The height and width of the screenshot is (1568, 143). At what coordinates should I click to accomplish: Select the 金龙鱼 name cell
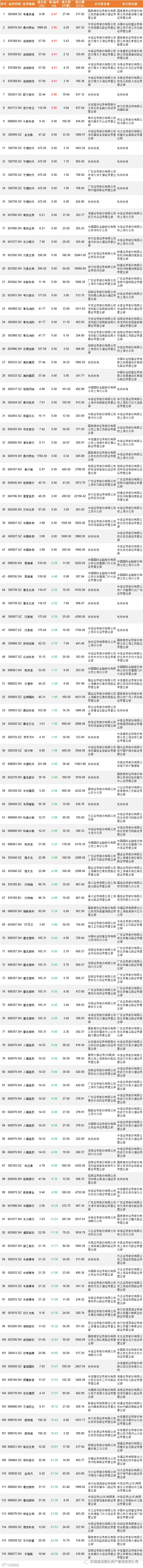point(28,135)
